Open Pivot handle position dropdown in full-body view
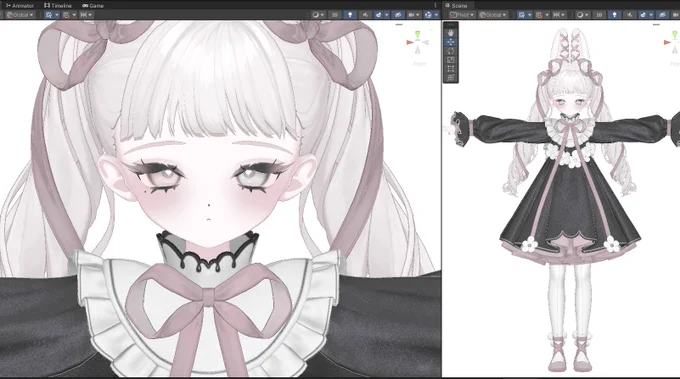680x379 pixels. [x=462, y=15]
